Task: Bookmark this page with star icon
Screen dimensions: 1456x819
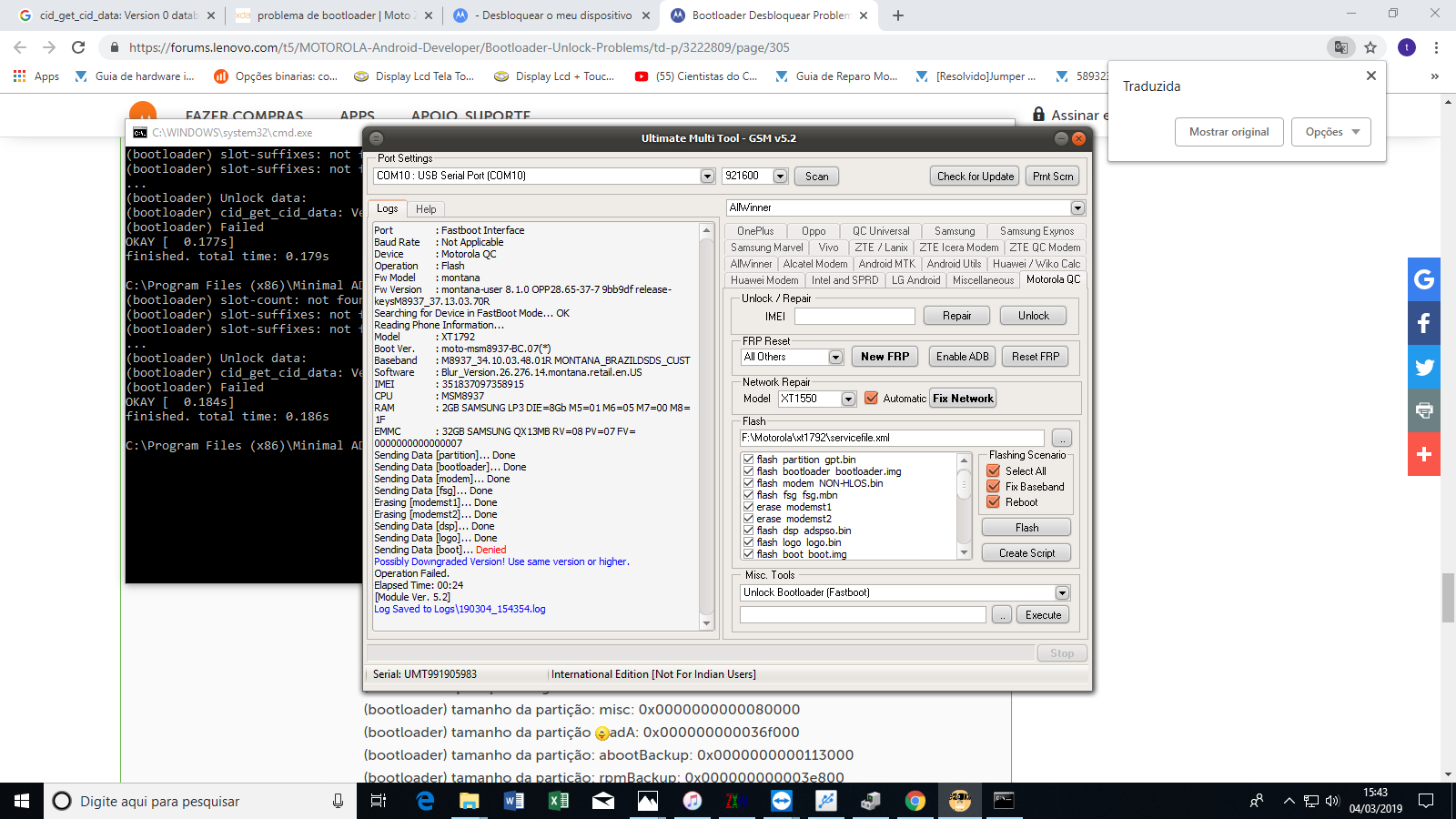Action: (1370, 47)
